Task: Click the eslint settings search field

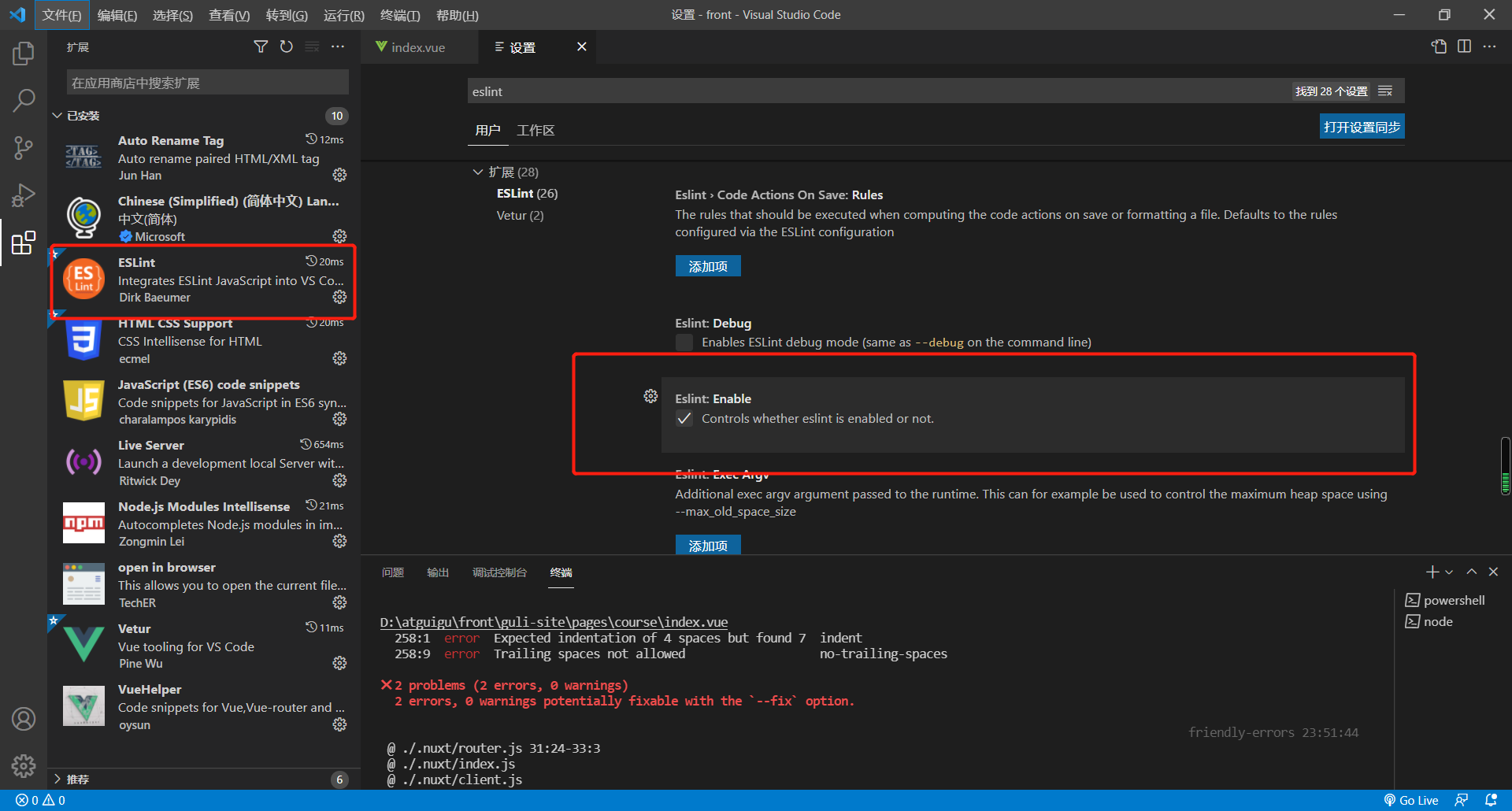Action: (x=787, y=91)
